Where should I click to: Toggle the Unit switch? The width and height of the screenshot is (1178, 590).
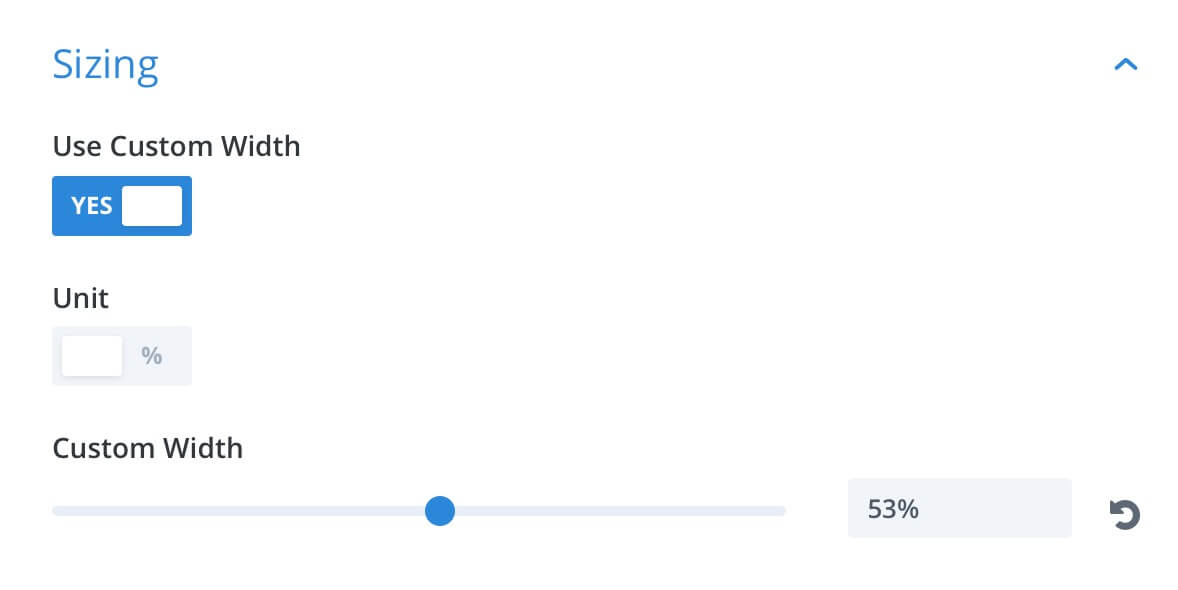click(x=122, y=356)
